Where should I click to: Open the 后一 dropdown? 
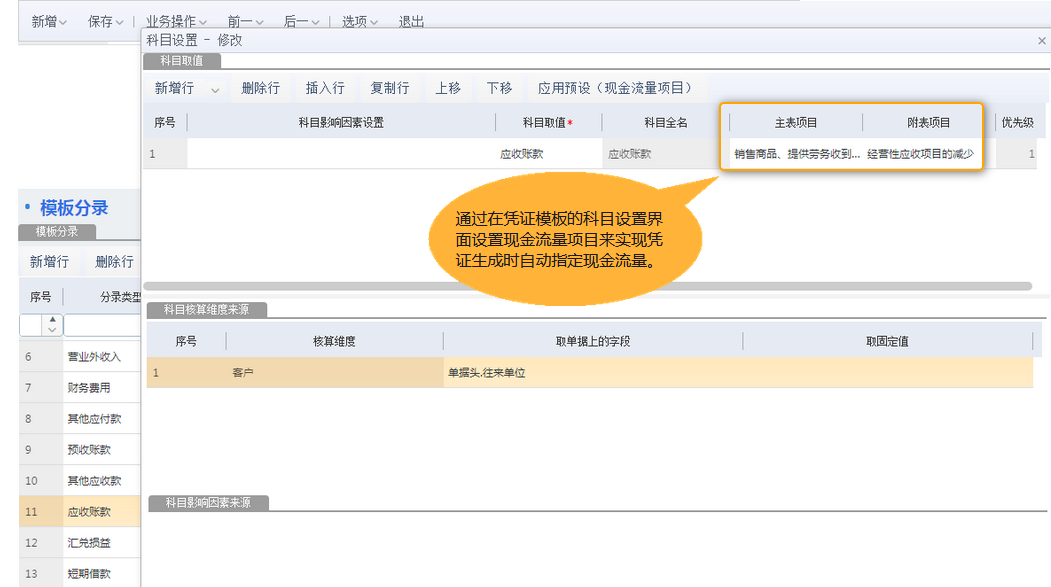coord(301,21)
